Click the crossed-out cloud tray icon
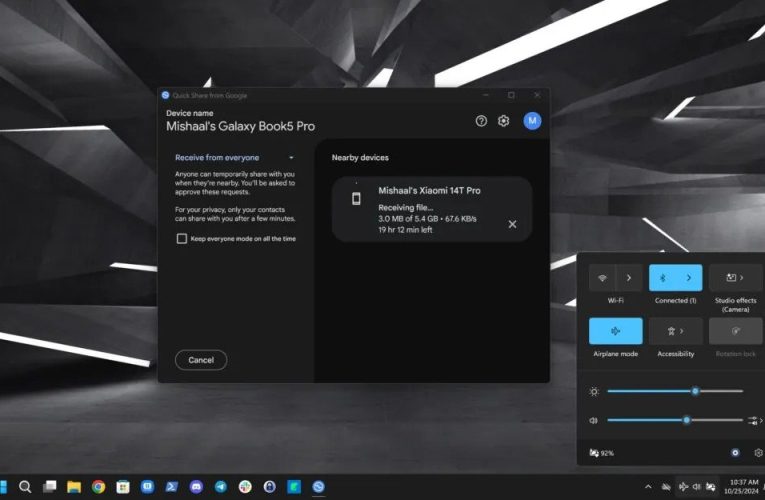This screenshot has width=765, height=500. click(666, 487)
